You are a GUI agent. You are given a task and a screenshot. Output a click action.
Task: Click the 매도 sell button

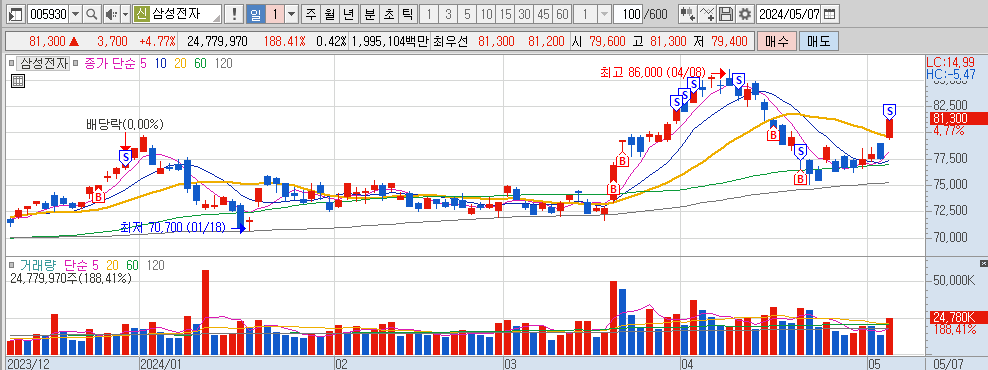[x=819, y=42]
